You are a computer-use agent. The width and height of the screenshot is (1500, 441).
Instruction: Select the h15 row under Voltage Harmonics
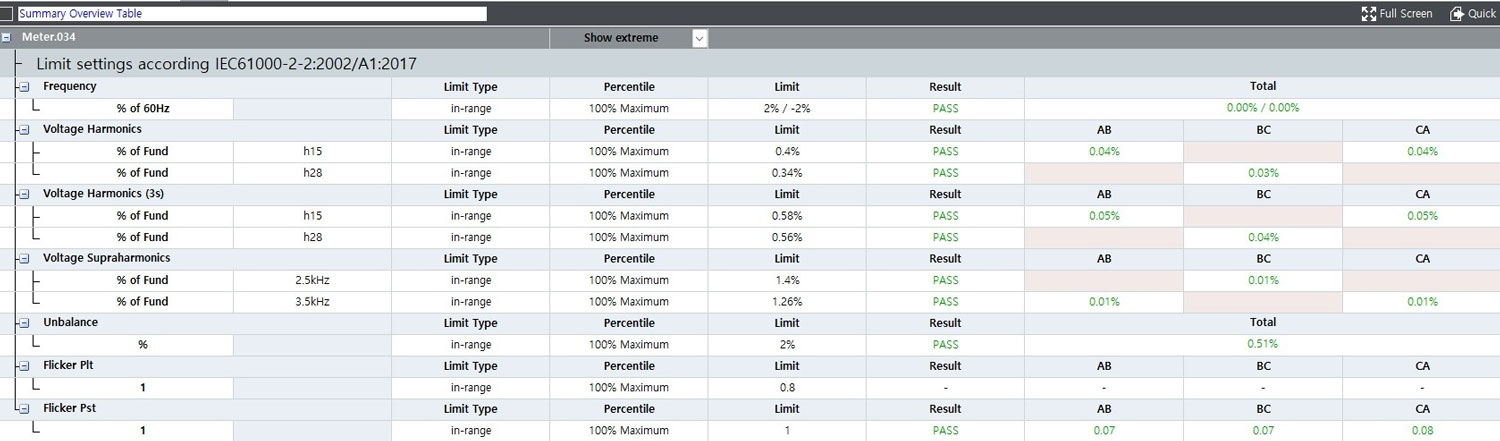coord(313,152)
